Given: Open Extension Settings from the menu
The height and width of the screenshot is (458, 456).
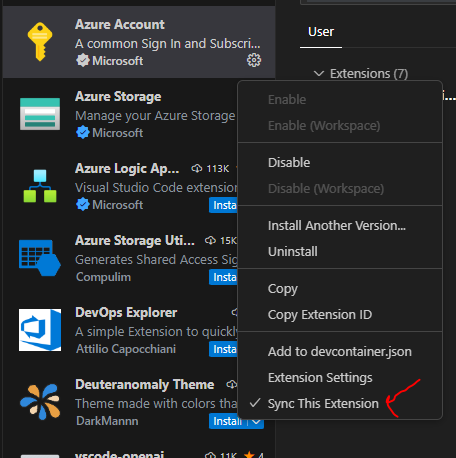Looking at the screenshot, I should coord(320,378).
